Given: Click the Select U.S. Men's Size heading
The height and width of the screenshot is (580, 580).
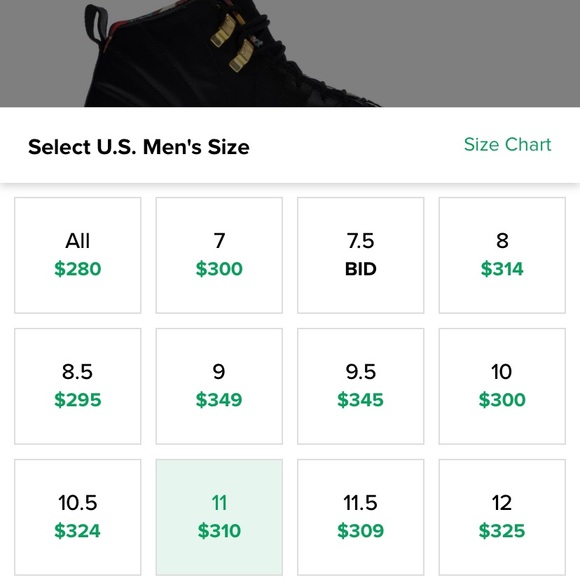Looking at the screenshot, I should (139, 147).
